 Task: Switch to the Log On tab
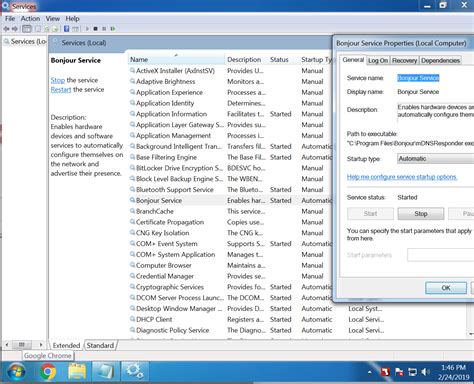pos(378,60)
